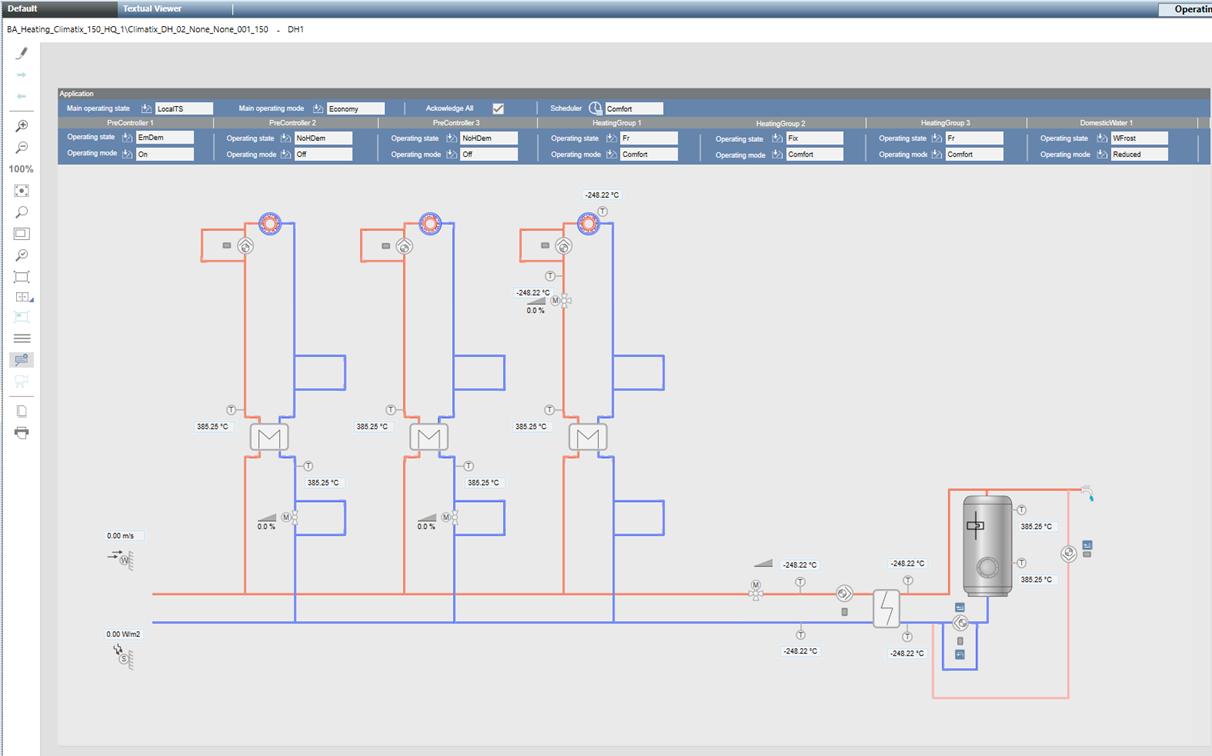The width and height of the screenshot is (1212, 756).
Task: Open the Print tool
Action: click(x=21, y=432)
